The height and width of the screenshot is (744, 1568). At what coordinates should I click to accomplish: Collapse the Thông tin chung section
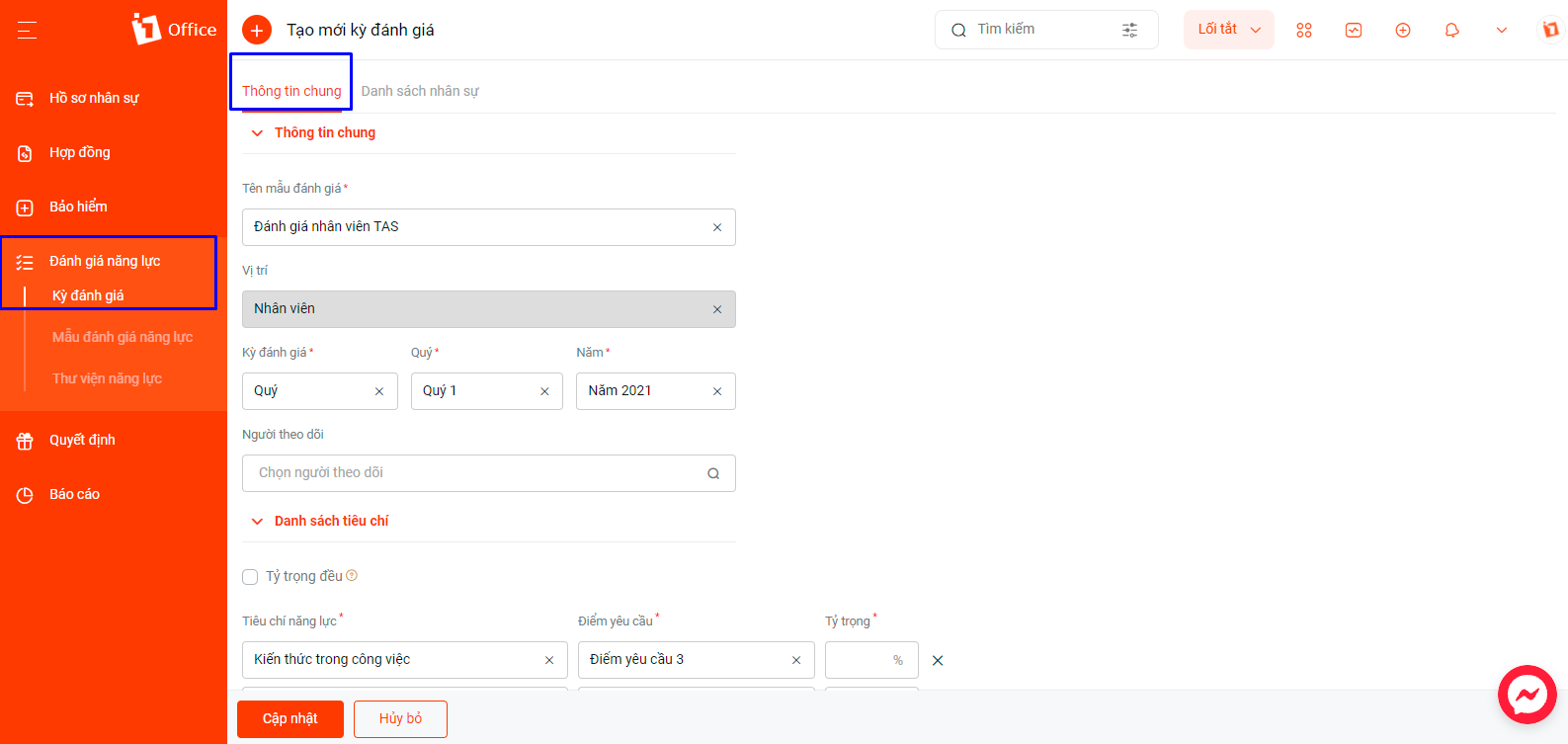(x=257, y=132)
